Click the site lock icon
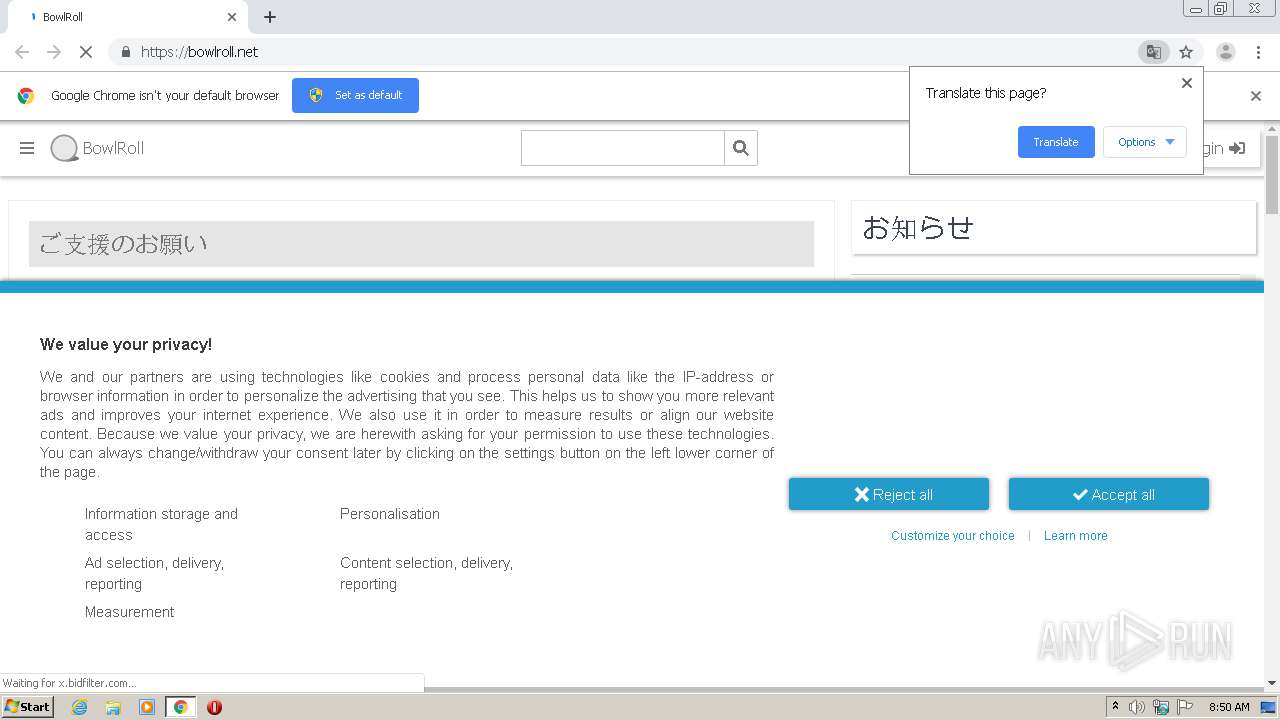 [125, 52]
